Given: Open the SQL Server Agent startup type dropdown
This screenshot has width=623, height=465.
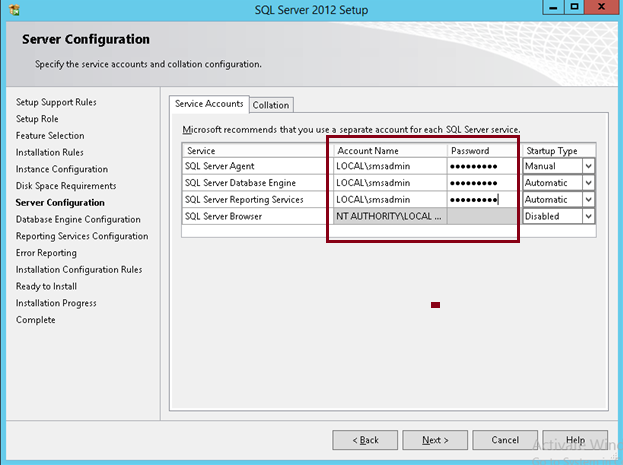Looking at the screenshot, I should click(x=588, y=166).
